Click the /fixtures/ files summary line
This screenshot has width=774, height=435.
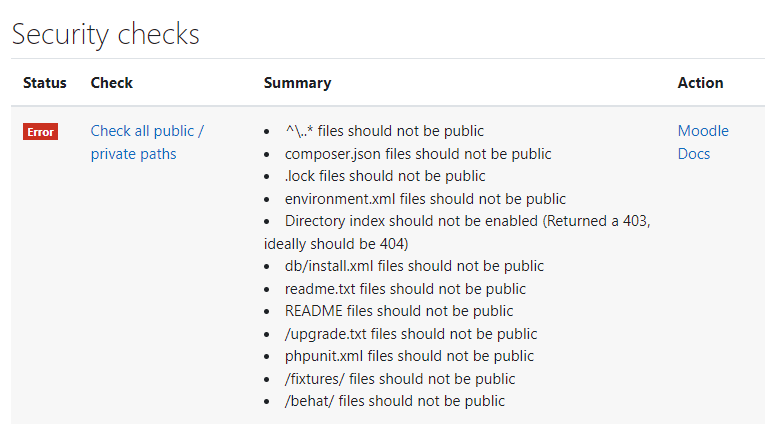point(400,379)
